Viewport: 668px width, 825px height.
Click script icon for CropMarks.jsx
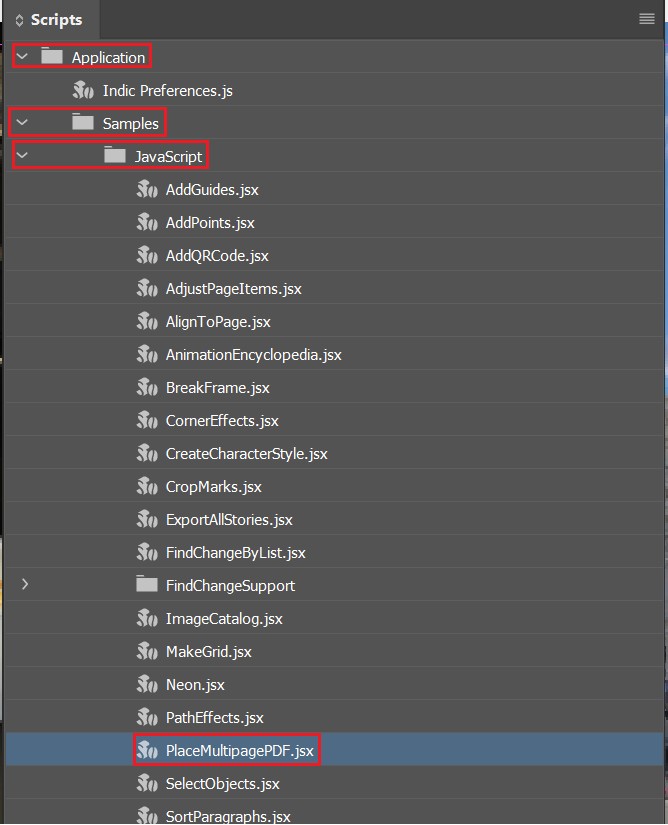pos(147,486)
